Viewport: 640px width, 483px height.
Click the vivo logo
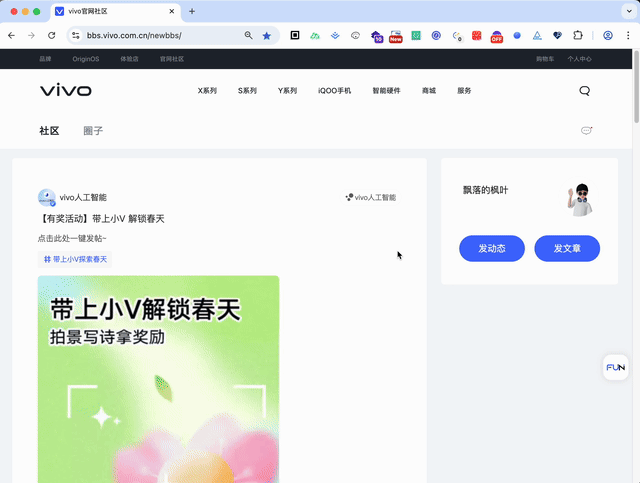click(66, 90)
